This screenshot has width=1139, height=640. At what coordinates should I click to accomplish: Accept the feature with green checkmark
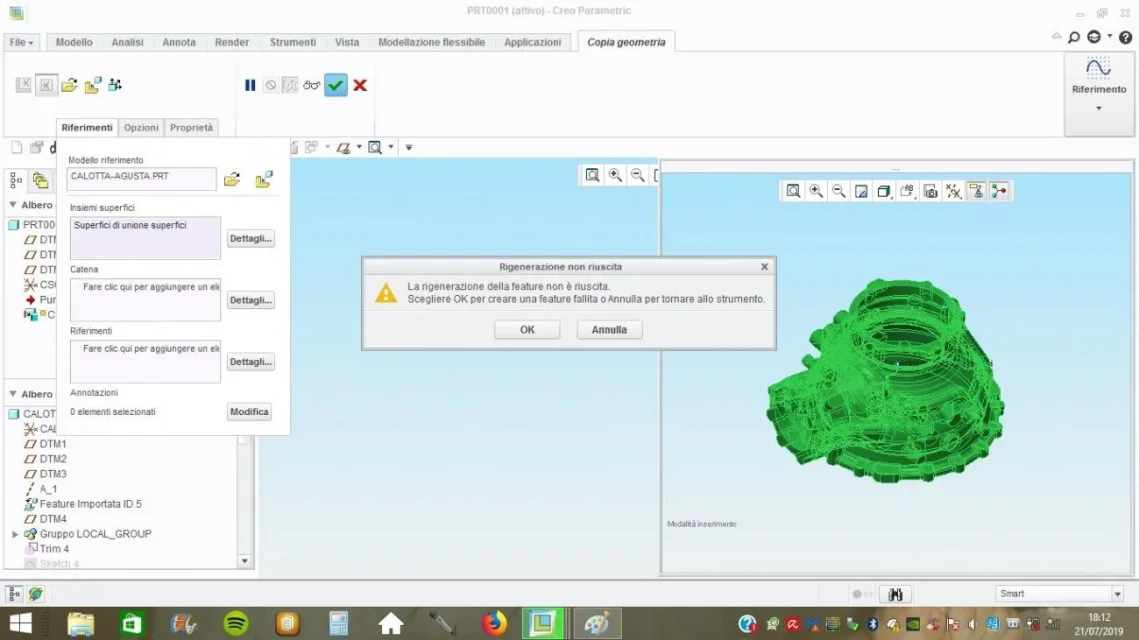point(336,86)
